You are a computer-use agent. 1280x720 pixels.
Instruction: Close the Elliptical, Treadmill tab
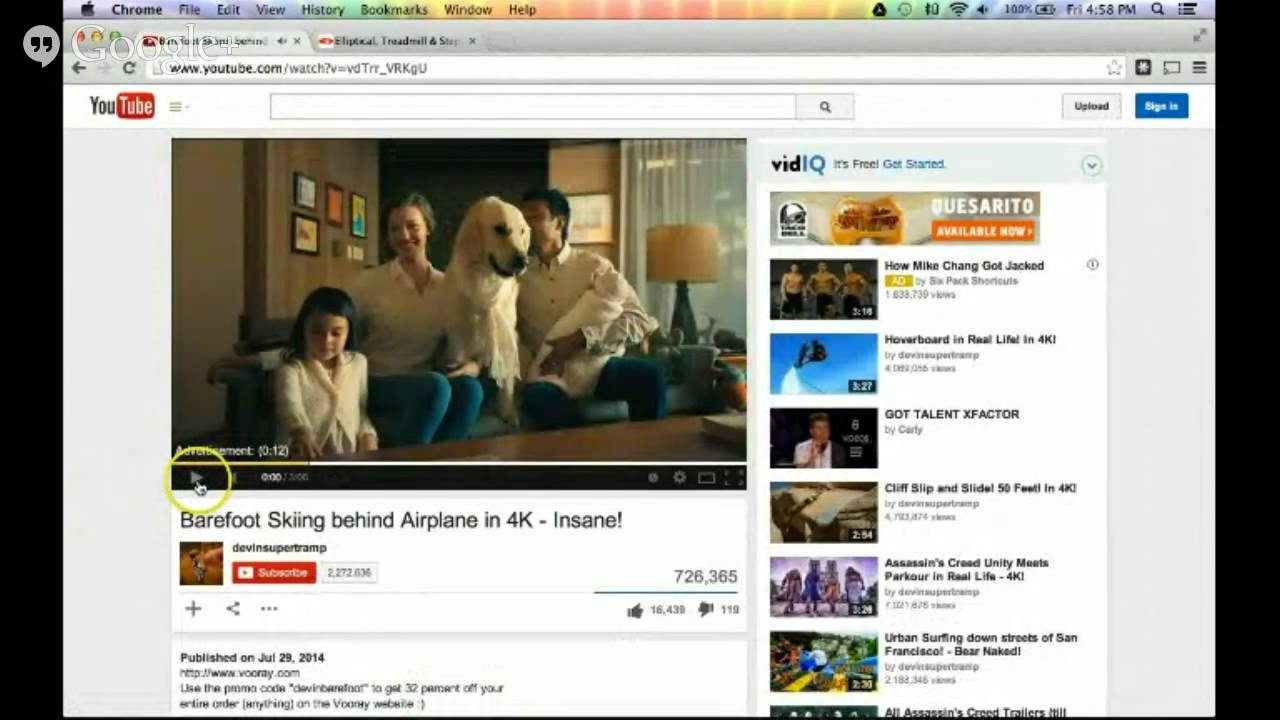(472, 41)
